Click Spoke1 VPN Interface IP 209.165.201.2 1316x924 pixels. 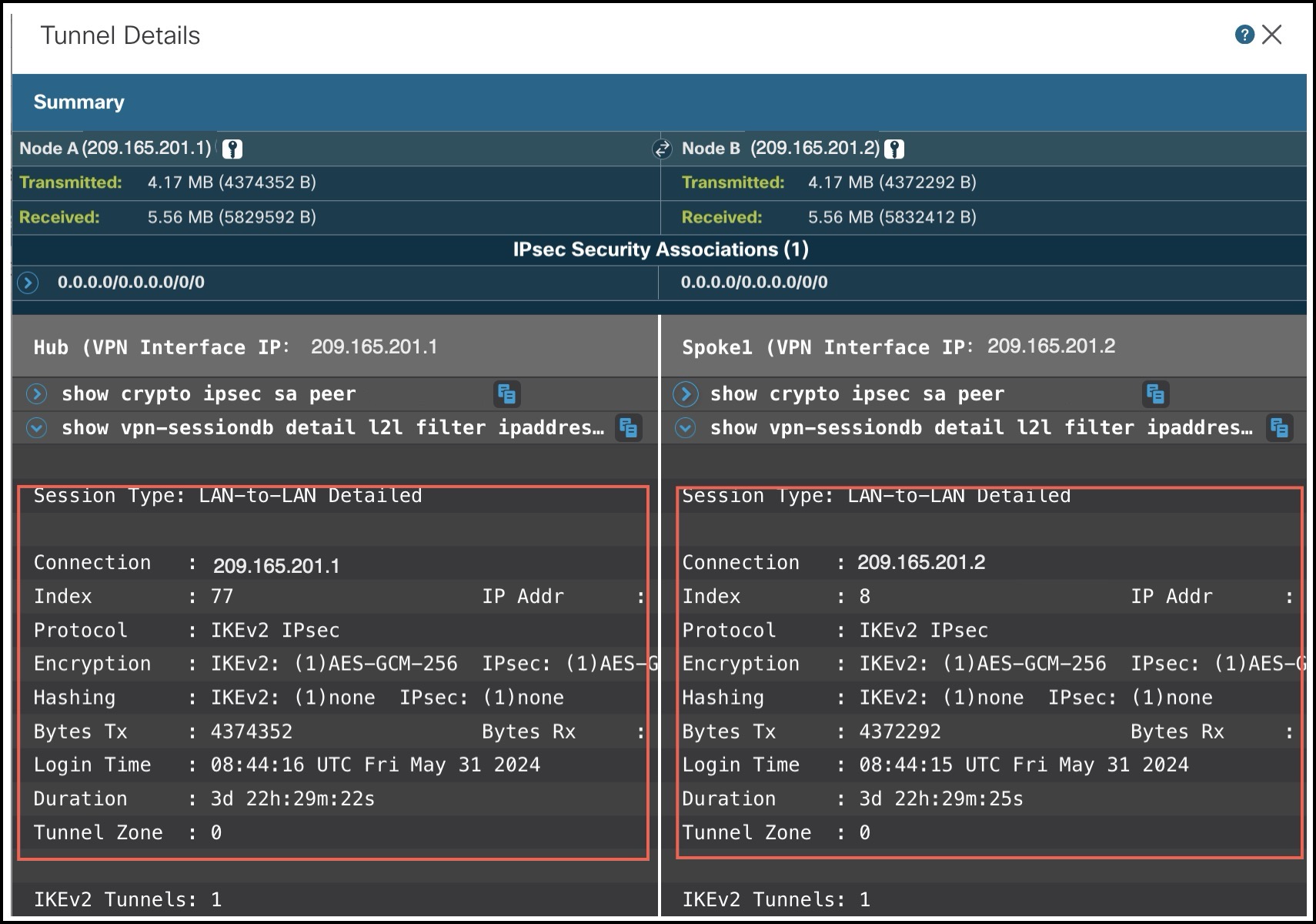pyautogui.click(x=1051, y=346)
